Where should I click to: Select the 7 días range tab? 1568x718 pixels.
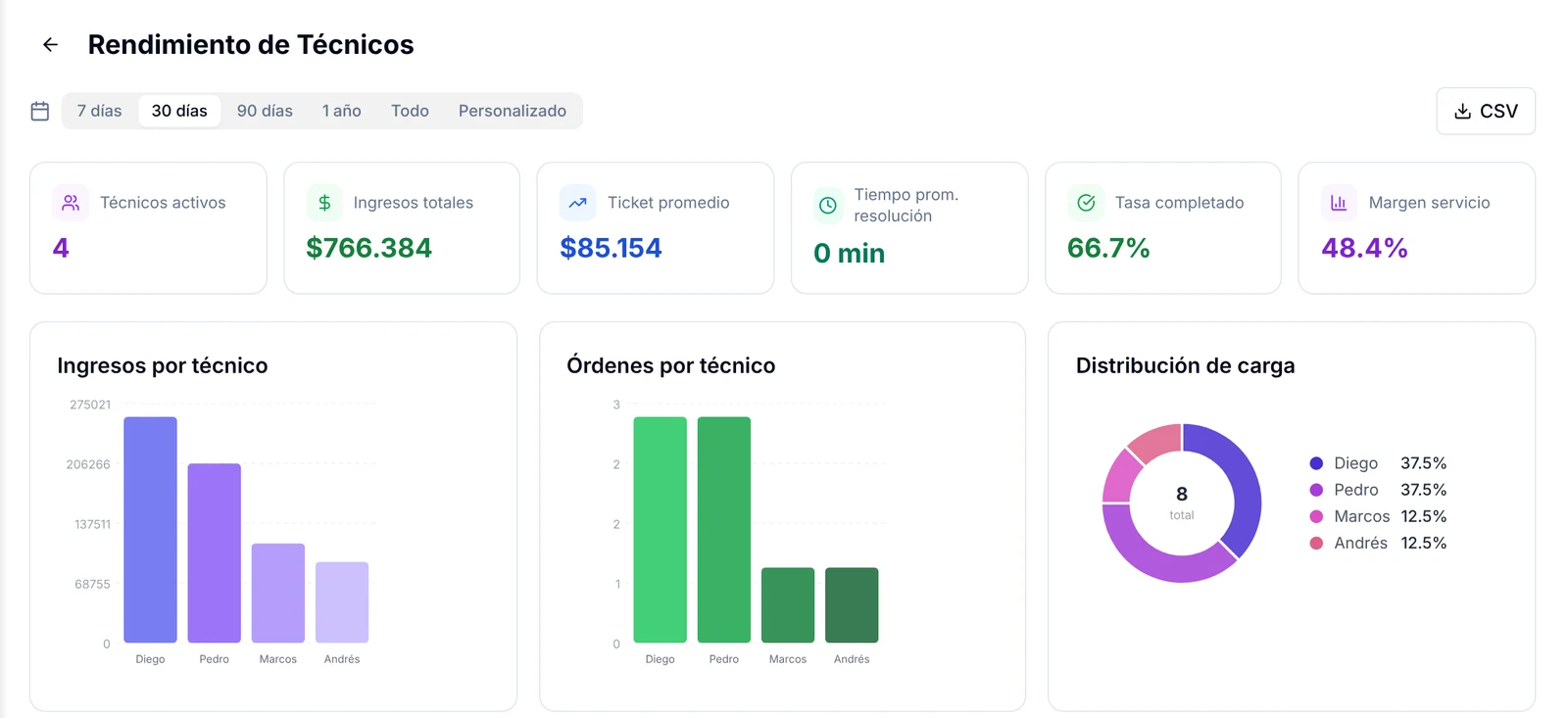click(x=100, y=111)
